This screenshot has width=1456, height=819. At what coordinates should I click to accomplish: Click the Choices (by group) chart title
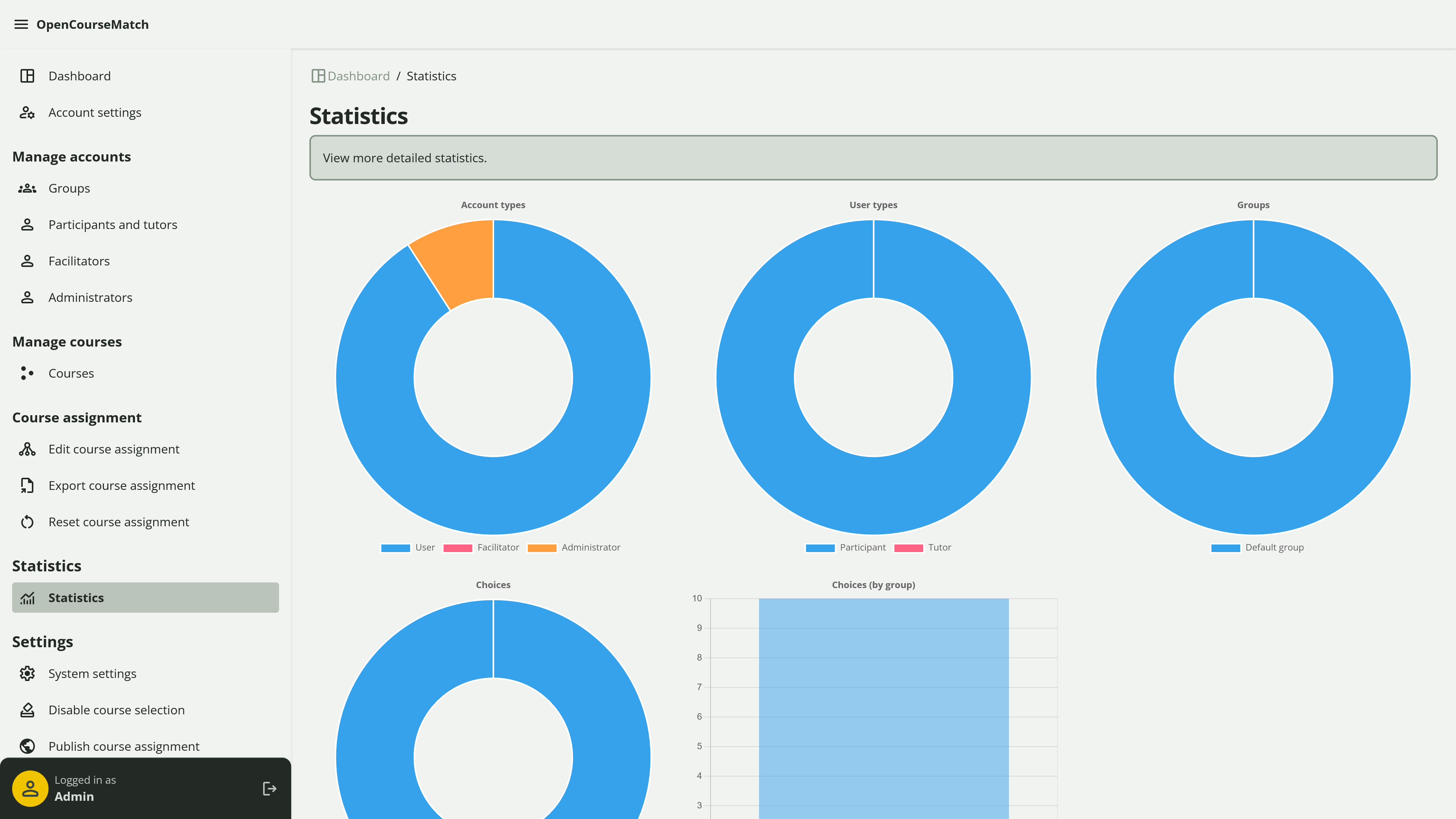pos(873,584)
